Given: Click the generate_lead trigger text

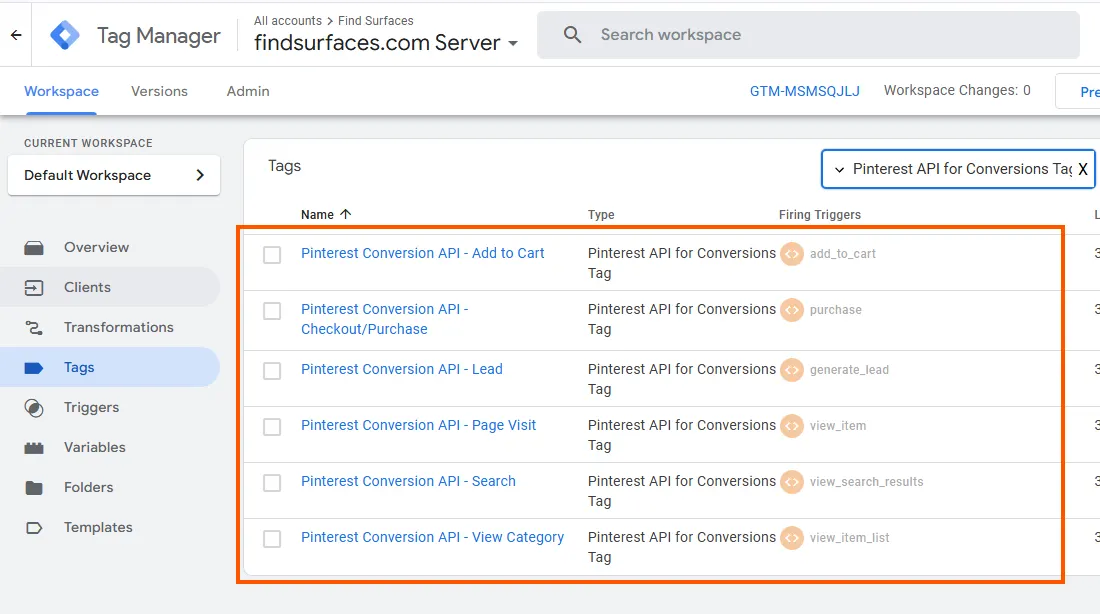Looking at the screenshot, I should tap(849, 370).
